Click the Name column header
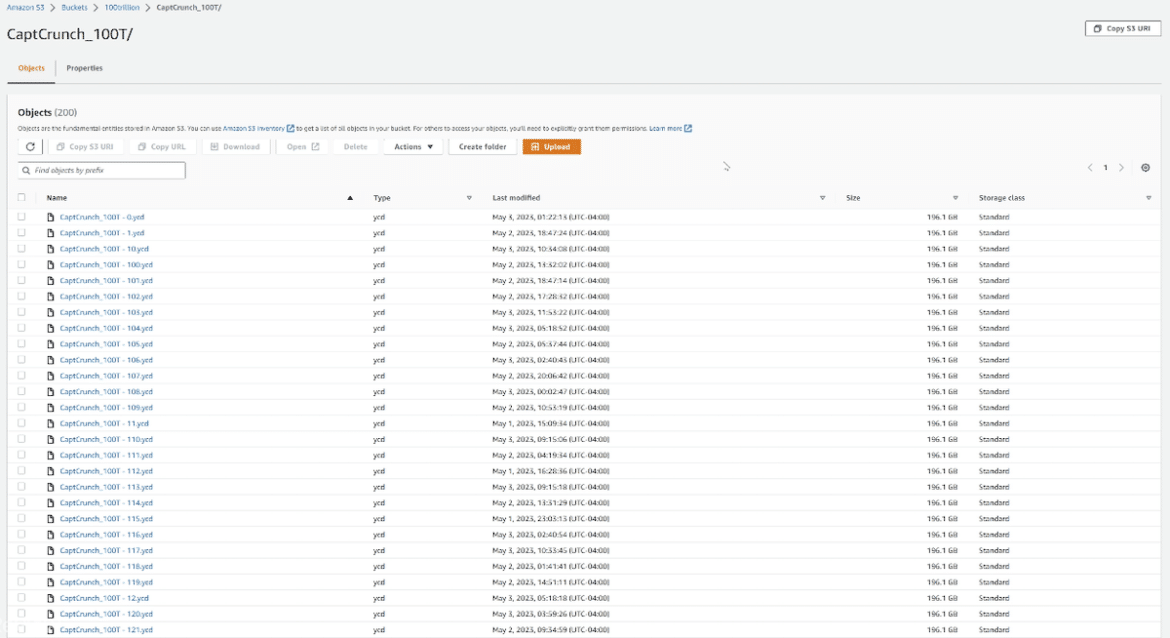This screenshot has height=638, width=1170. point(57,198)
